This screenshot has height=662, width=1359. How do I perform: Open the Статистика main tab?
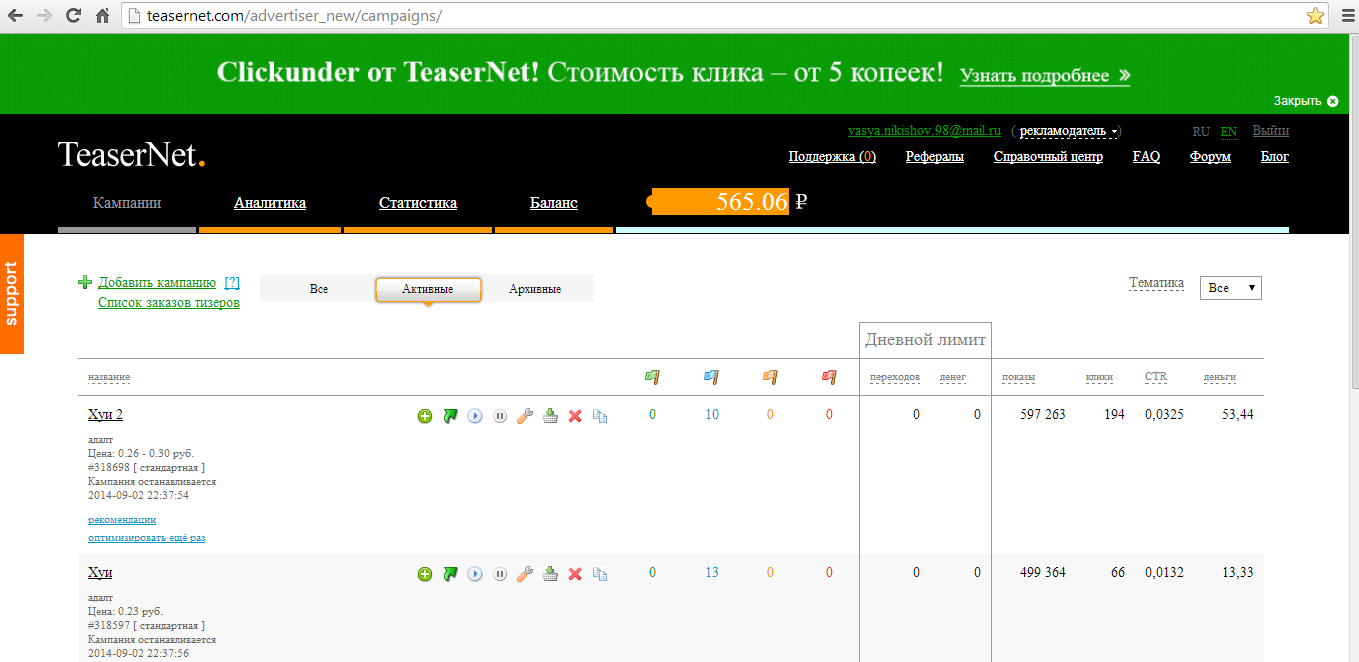tap(418, 203)
